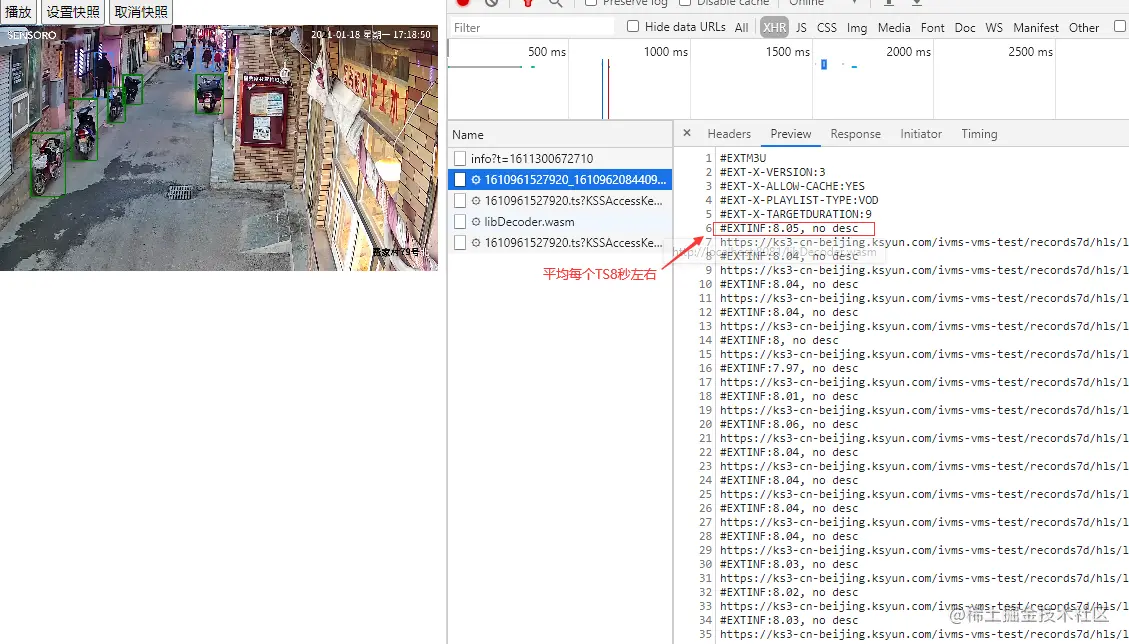Click the #EXT-X-ALLOW-CACHE:YES line
1129x644 pixels.
click(x=792, y=186)
